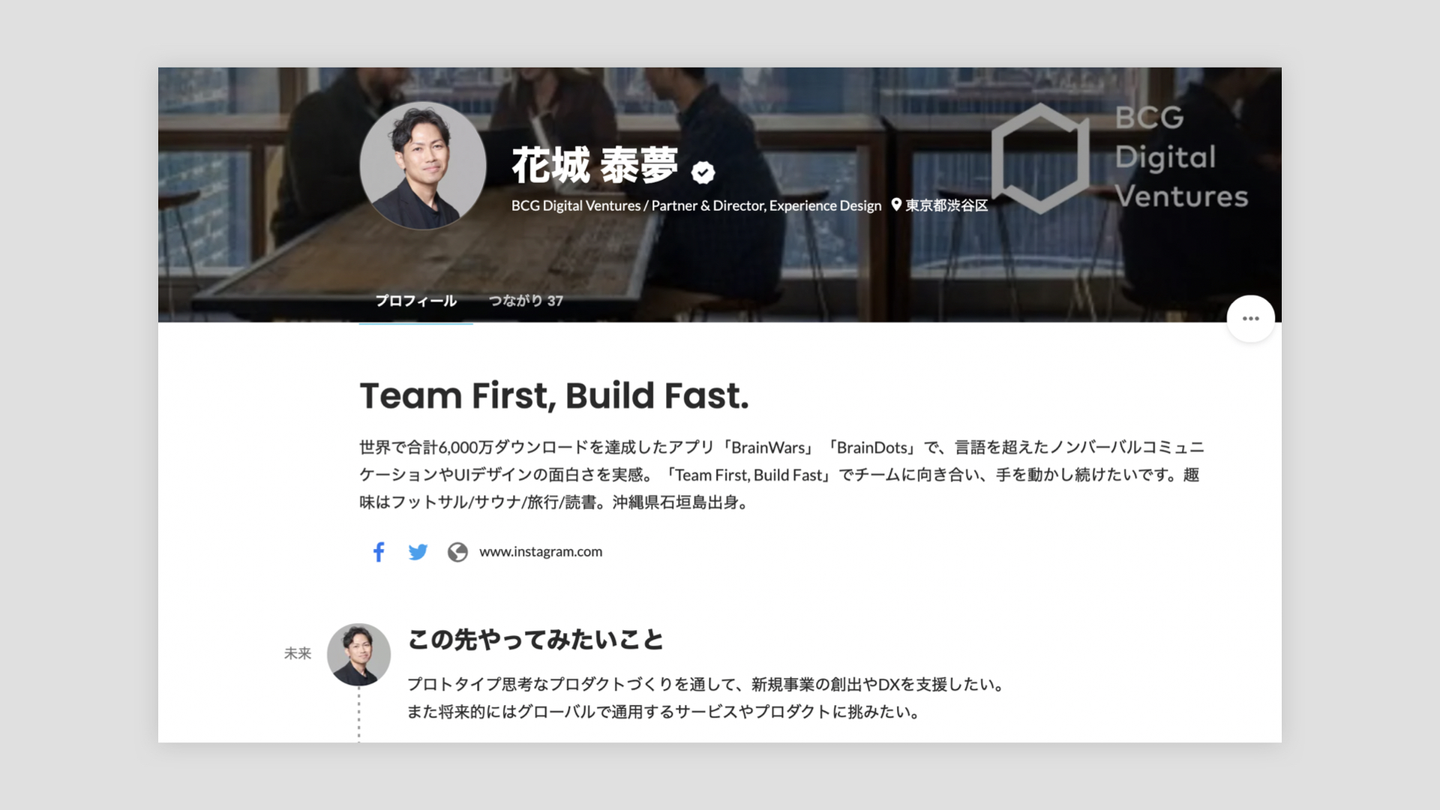This screenshot has height=810, width=1440.
Task: Click the location pin icon before 東京都渋谷区
Action: point(897,205)
